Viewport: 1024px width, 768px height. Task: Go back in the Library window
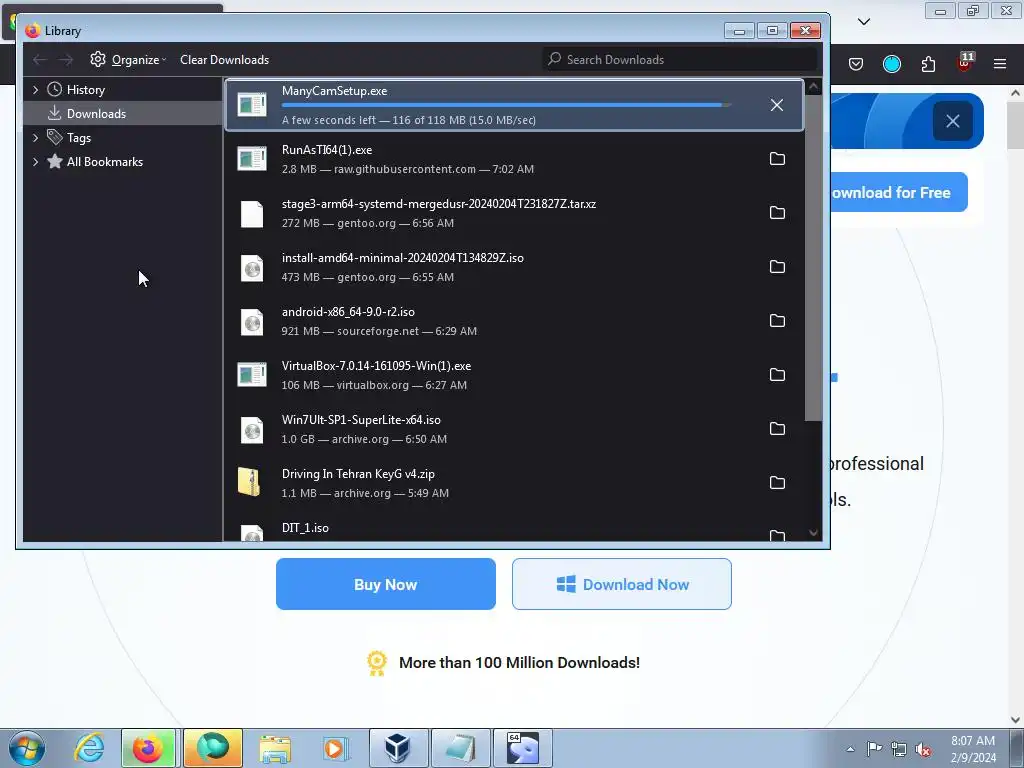tap(40, 59)
